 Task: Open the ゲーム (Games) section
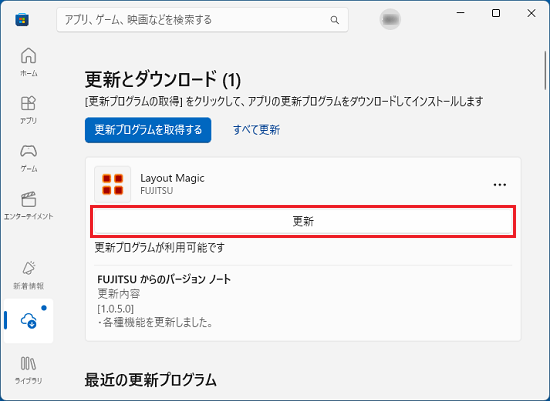pos(28,158)
